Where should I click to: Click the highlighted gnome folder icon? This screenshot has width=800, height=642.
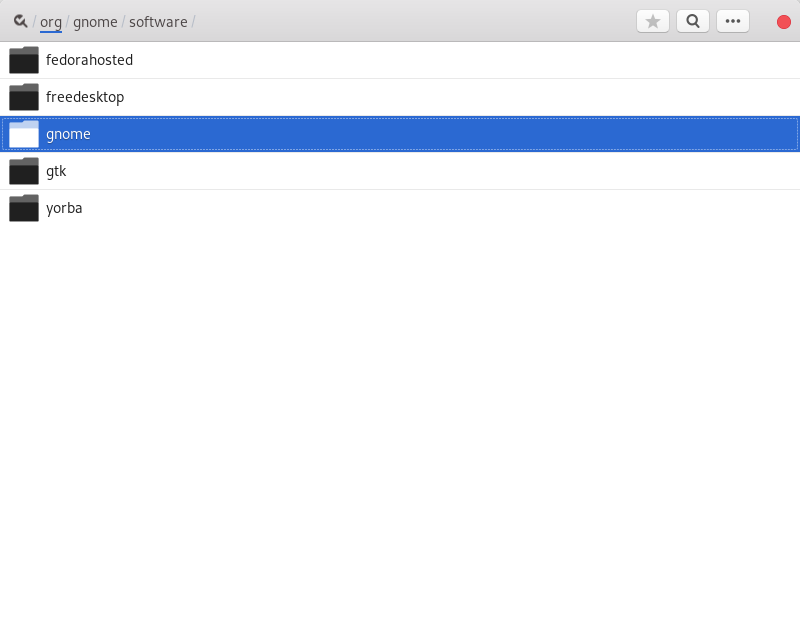(24, 134)
